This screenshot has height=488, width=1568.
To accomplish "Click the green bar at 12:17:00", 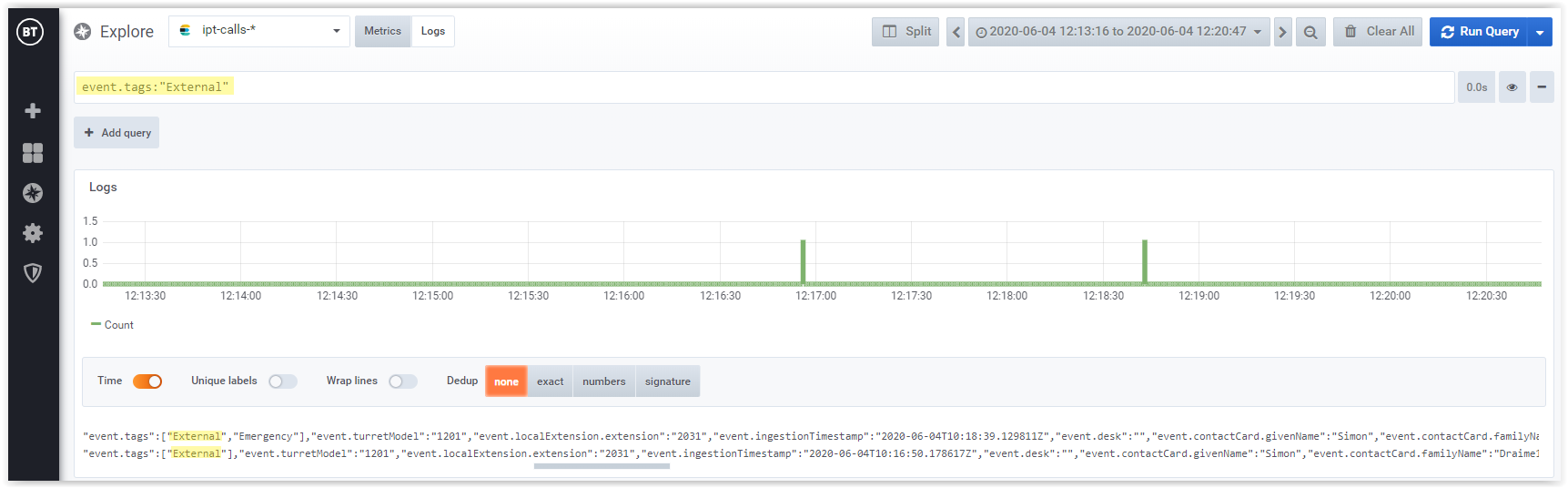I will click(x=803, y=262).
